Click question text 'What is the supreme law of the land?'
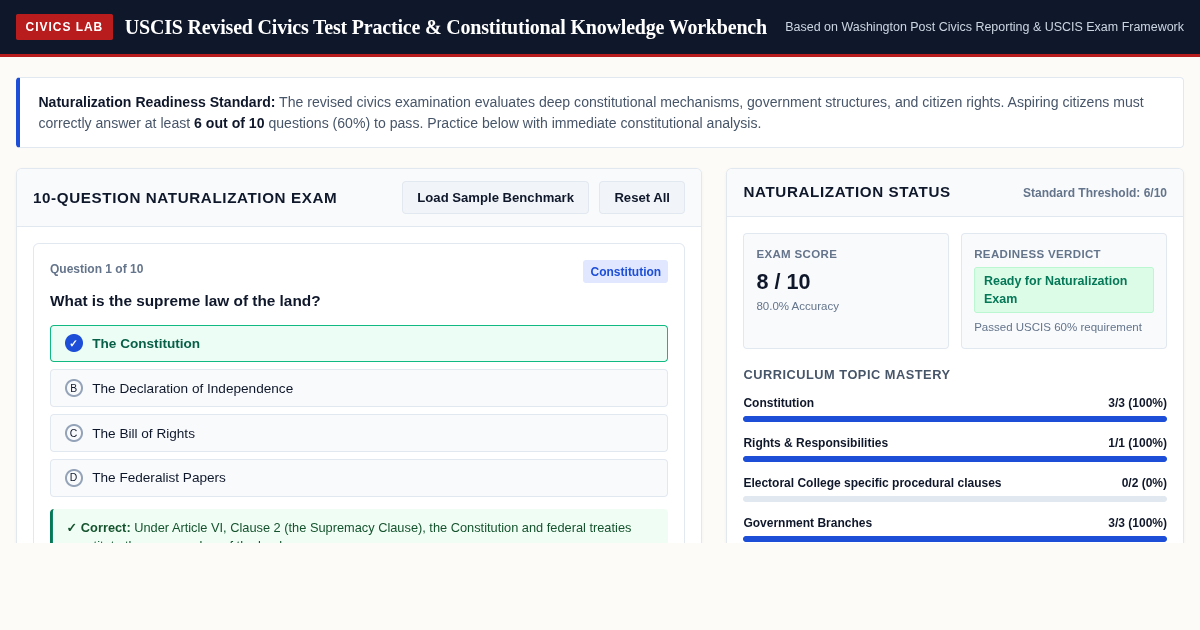The width and height of the screenshot is (1200, 630). [185, 301]
